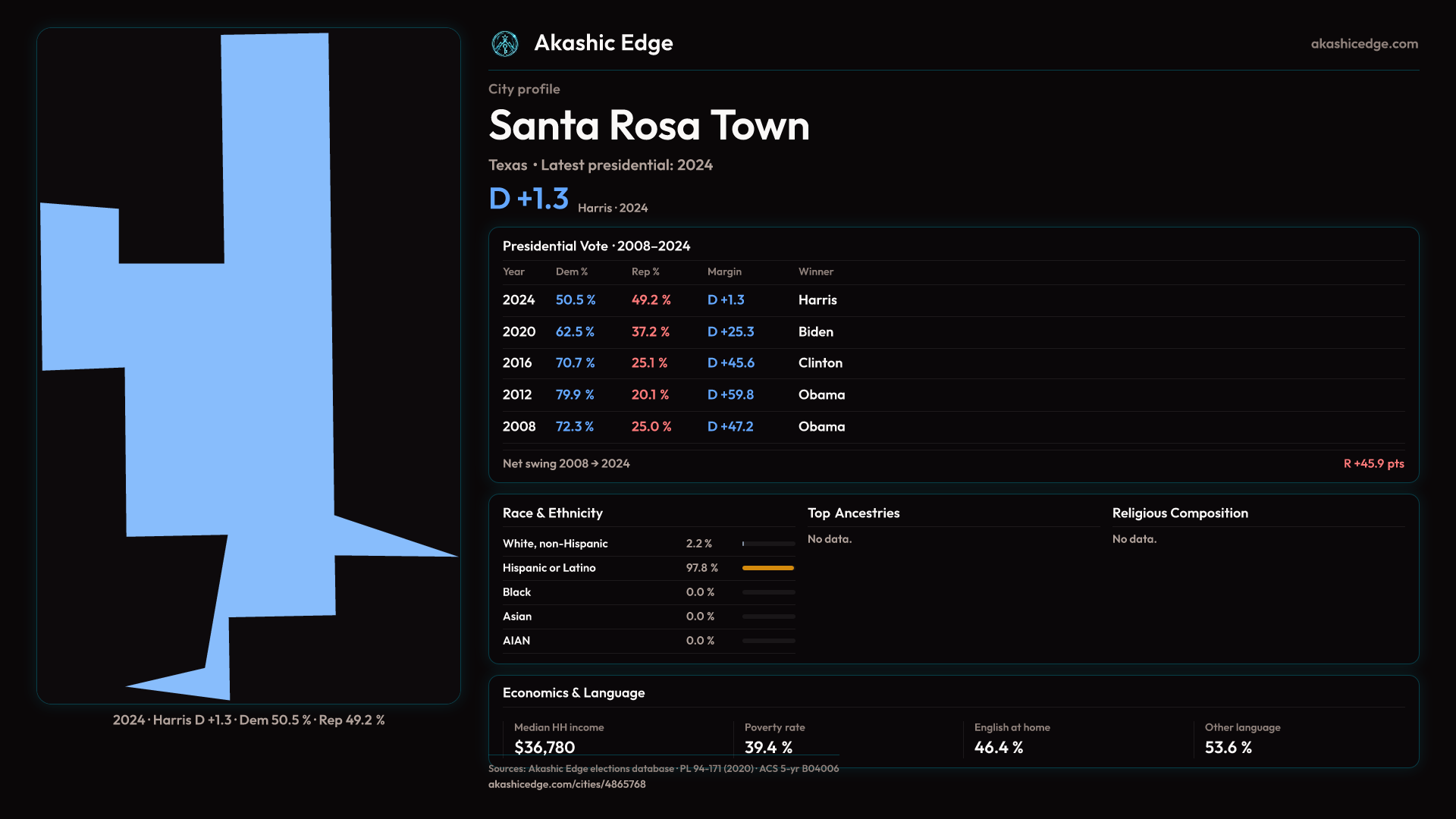Click the Other language 53.6 % stat

pos(1228,747)
